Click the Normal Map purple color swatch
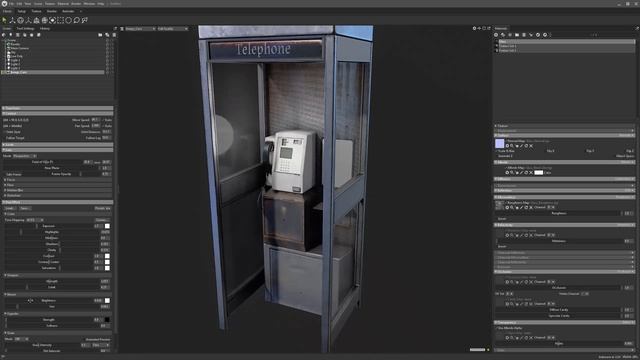640x360 pixels. pos(499,143)
